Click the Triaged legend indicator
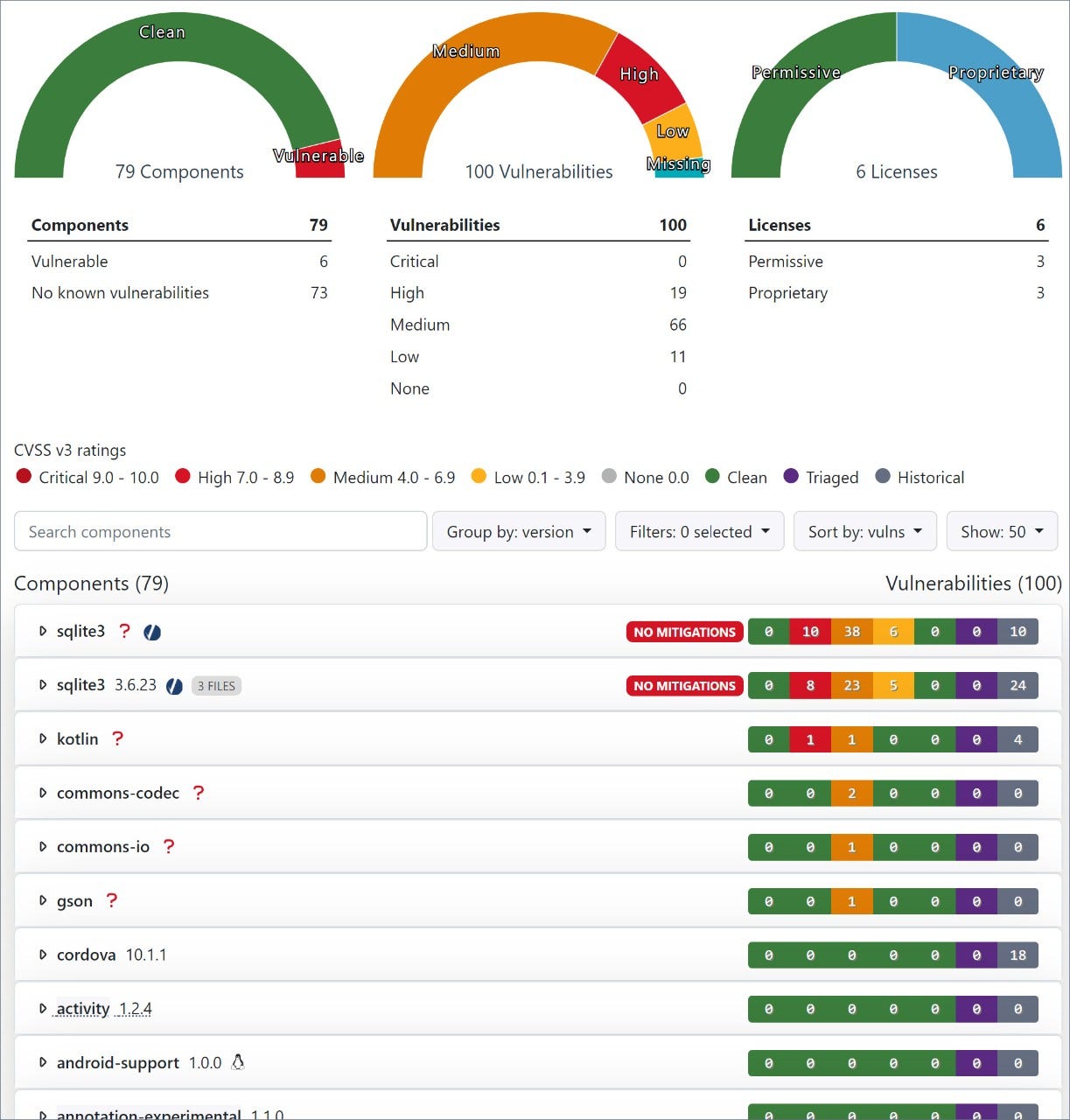Viewport: 1070px width, 1120px height. [790, 477]
